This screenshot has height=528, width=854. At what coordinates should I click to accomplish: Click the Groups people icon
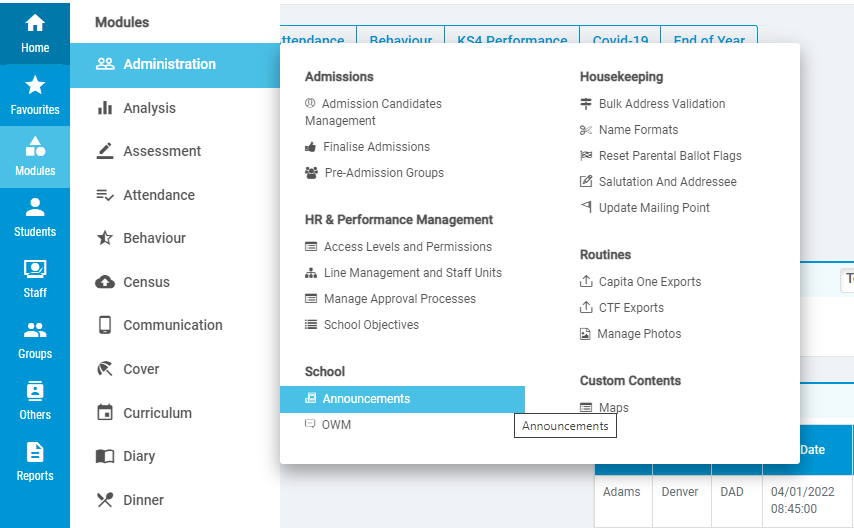(35, 330)
